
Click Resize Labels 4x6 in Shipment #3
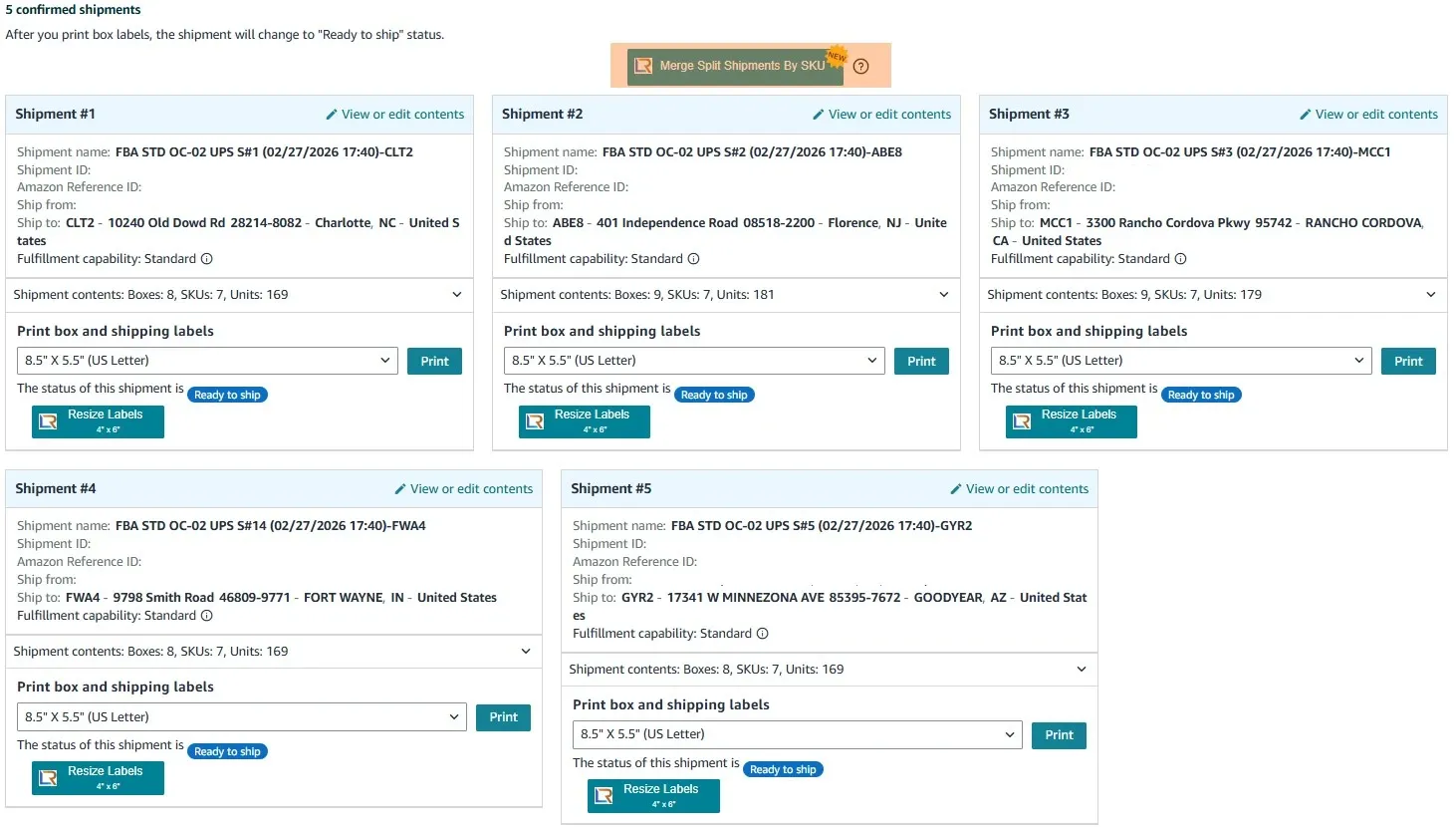pos(1072,421)
